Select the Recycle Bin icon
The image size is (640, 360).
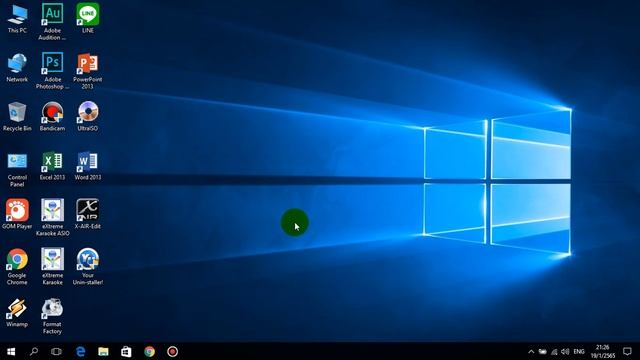pos(17,117)
